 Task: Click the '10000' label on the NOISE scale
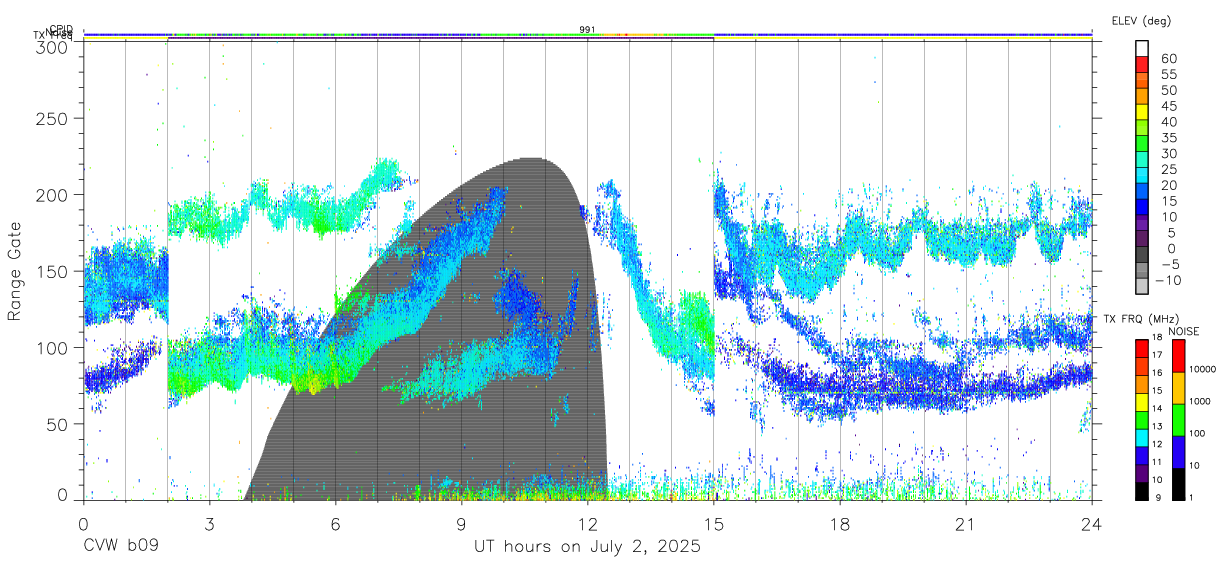1201,369
